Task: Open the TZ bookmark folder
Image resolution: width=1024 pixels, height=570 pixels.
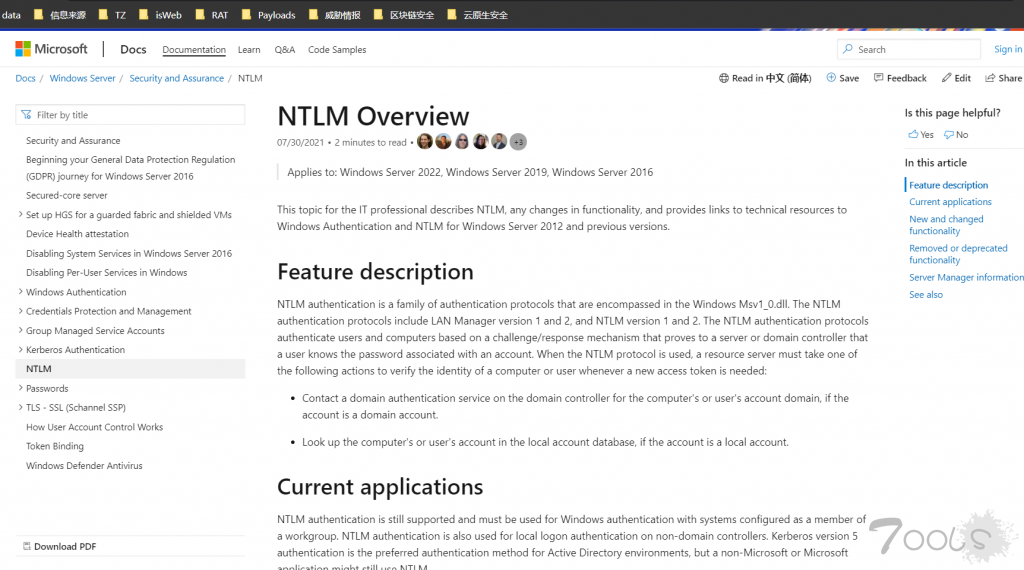Action: tap(112, 14)
